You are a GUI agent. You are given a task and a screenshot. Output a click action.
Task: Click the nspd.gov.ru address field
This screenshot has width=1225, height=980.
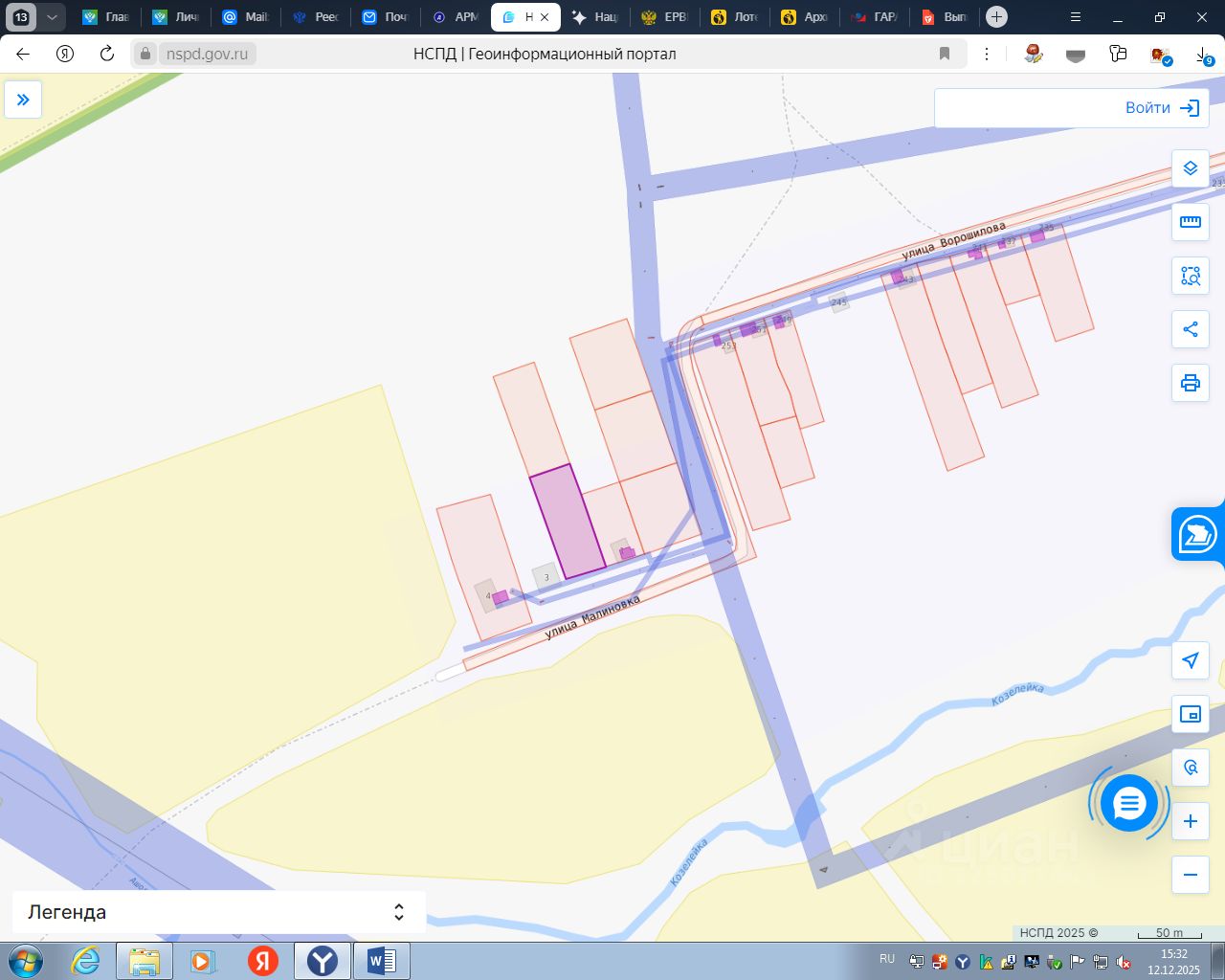point(207,54)
